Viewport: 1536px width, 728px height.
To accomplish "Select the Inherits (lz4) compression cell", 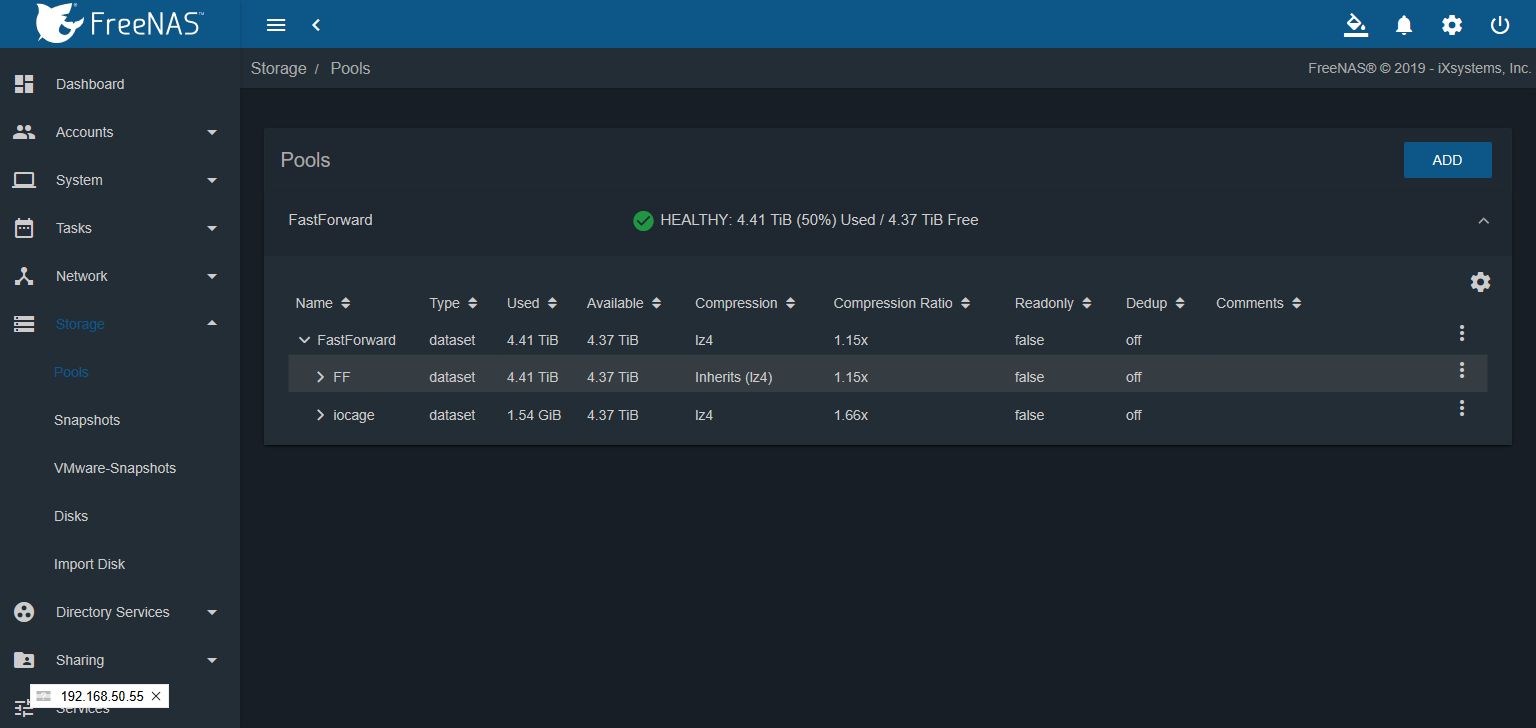I will pyautogui.click(x=734, y=377).
